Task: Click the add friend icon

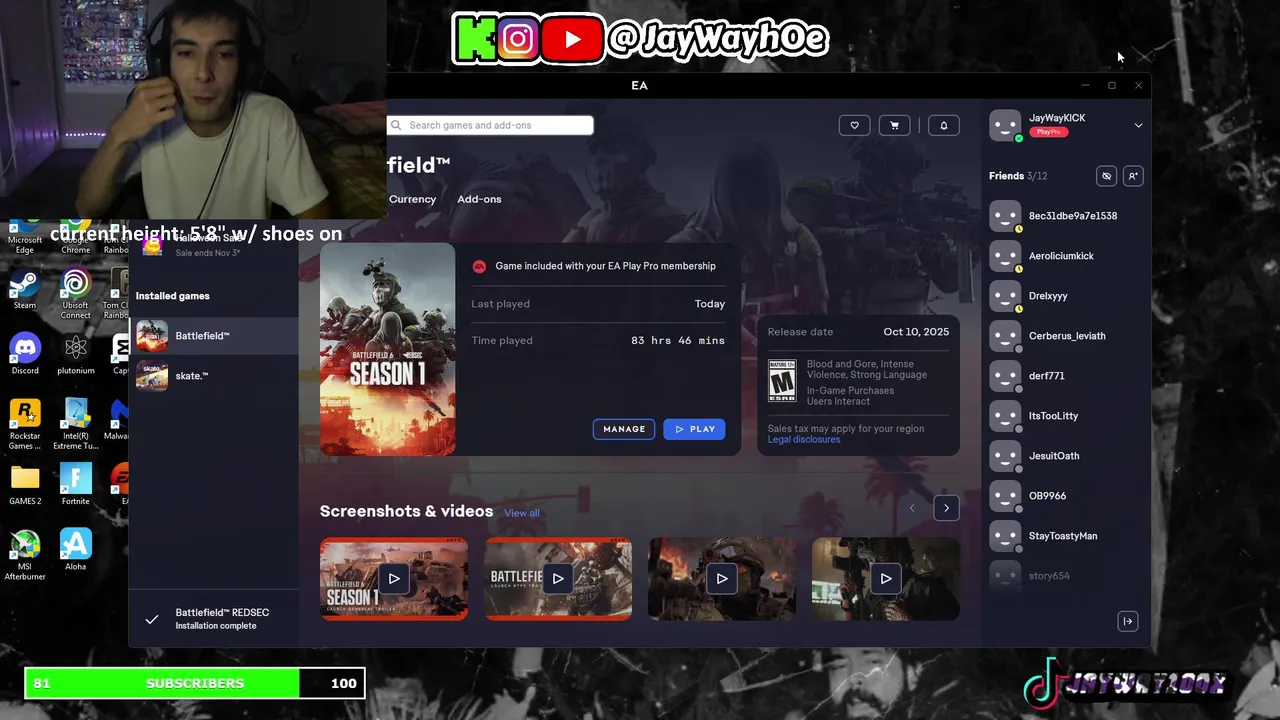Action: [1133, 176]
